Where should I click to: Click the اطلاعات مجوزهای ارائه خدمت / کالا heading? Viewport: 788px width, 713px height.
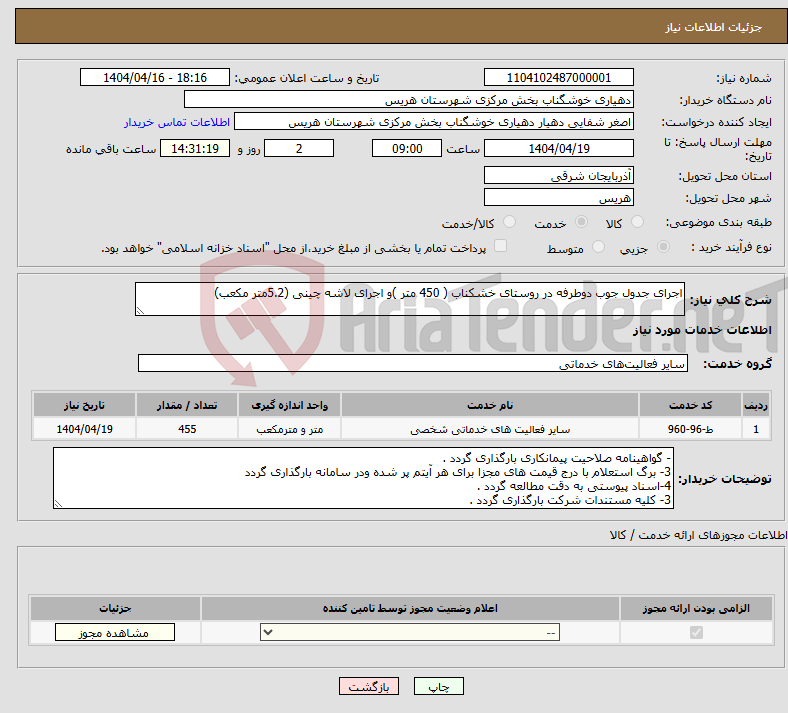pos(699,535)
